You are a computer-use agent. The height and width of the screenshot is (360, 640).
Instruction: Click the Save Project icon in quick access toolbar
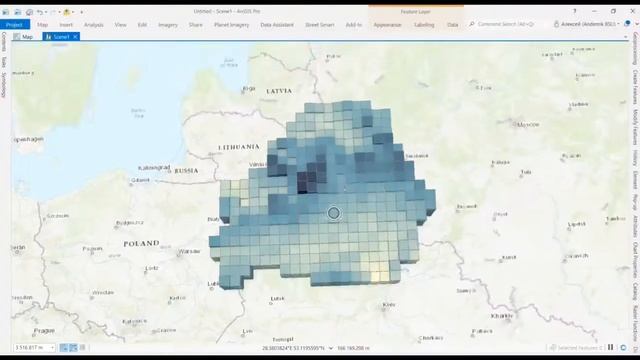coord(29,12)
